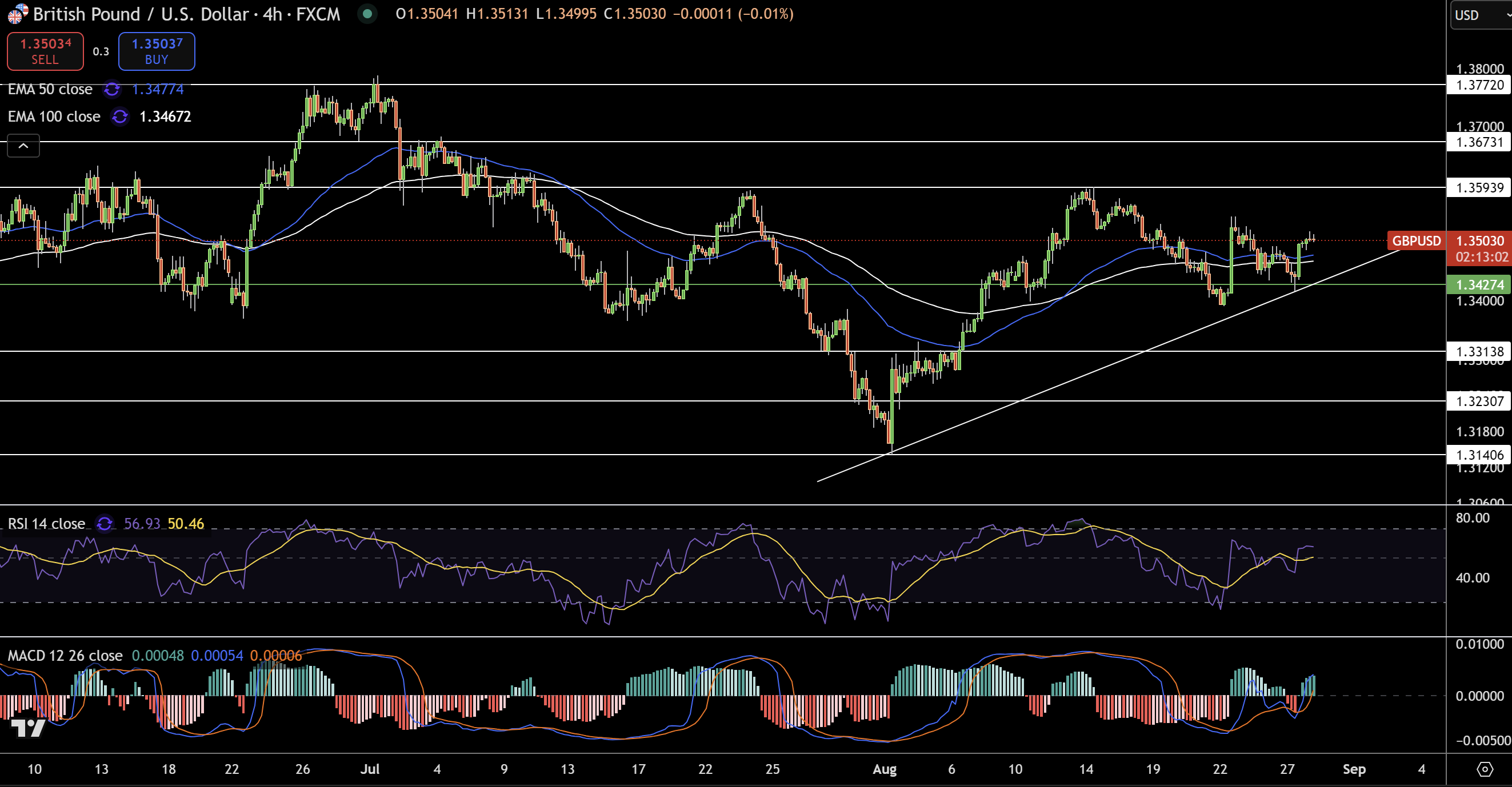This screenshot has width=1512, height=787.
Task: Toggle the MACD 12 26 close legend
Action: pos(65,655)
